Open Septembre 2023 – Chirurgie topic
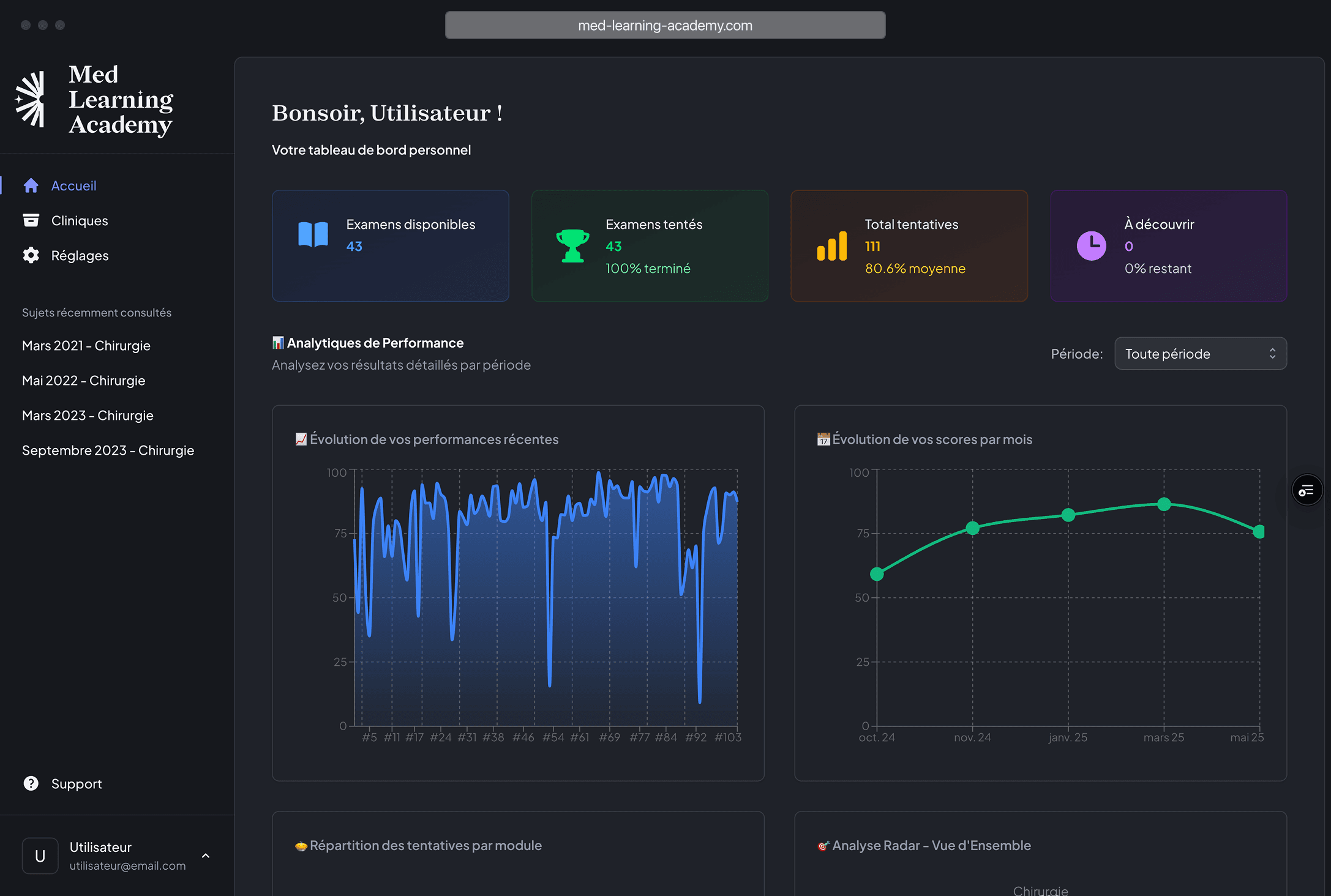Screen dimensions: 1331x896 click(x=108, y=450)
